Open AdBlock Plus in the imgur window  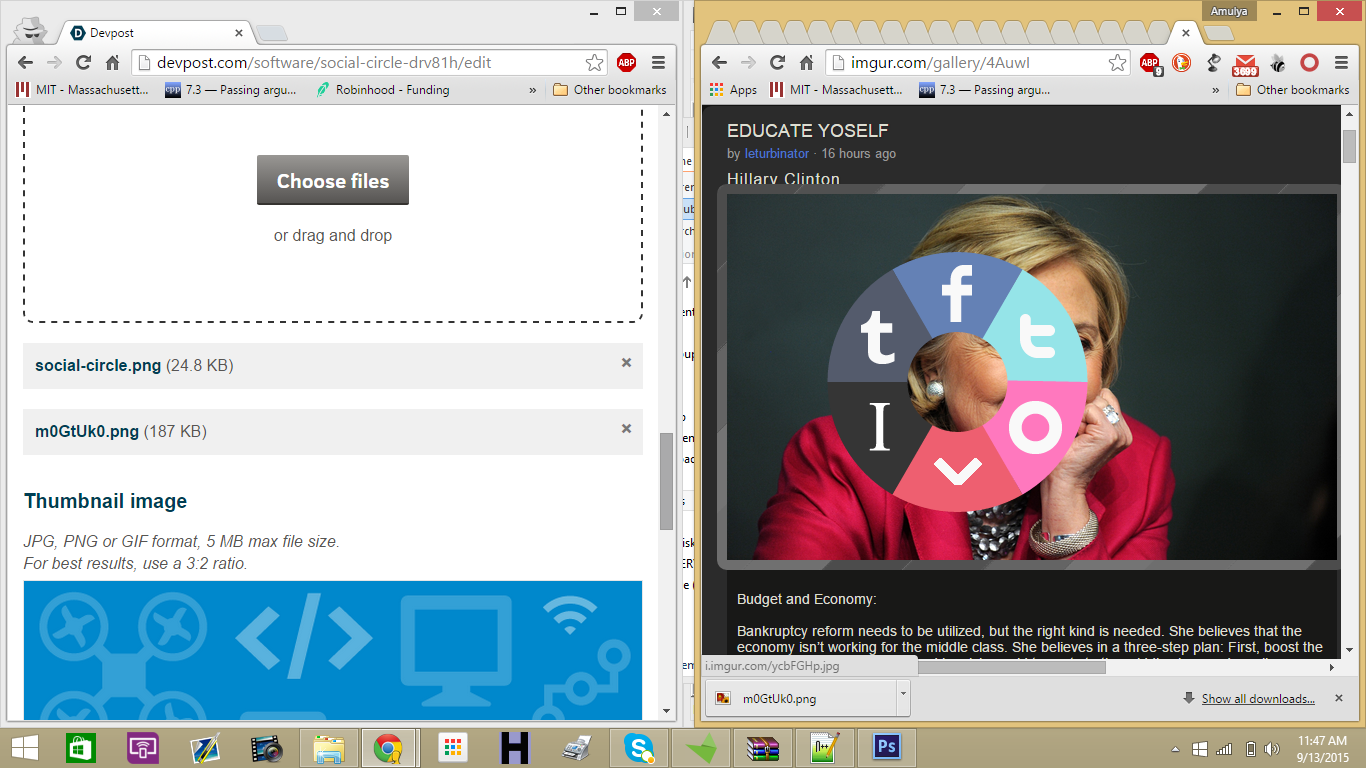[1150, 64]
